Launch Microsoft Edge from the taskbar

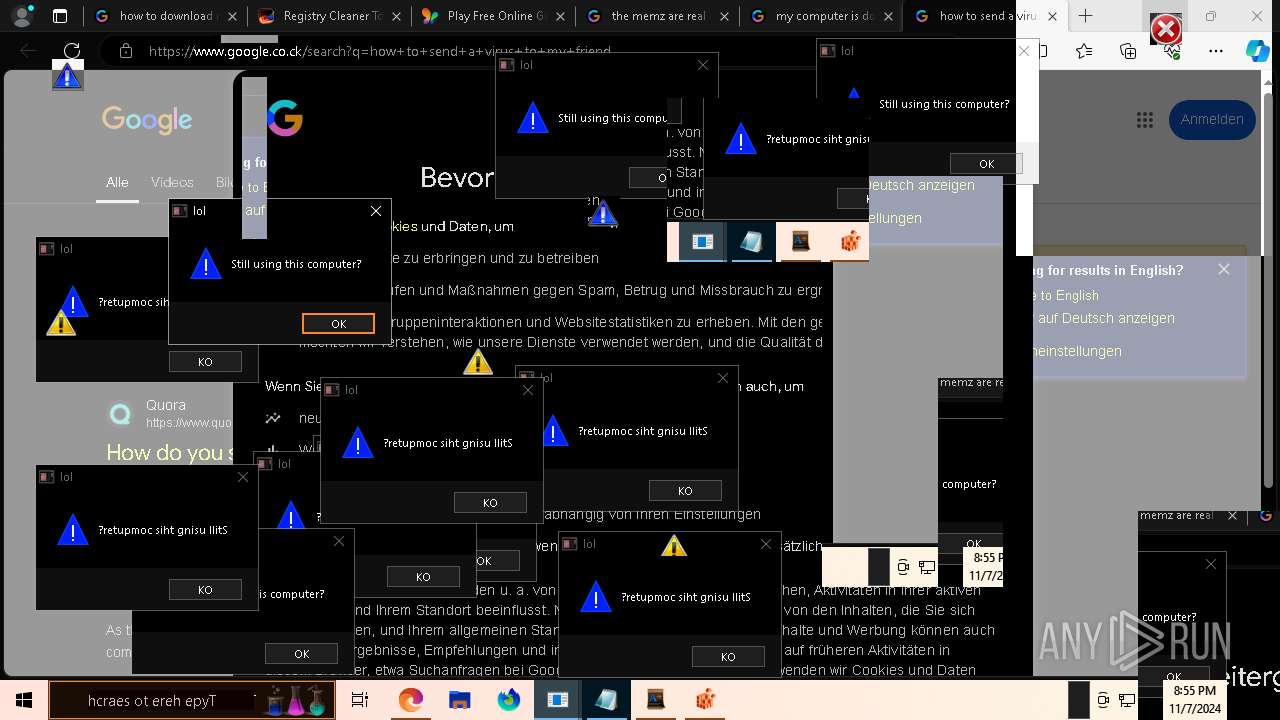coord(410,700)
